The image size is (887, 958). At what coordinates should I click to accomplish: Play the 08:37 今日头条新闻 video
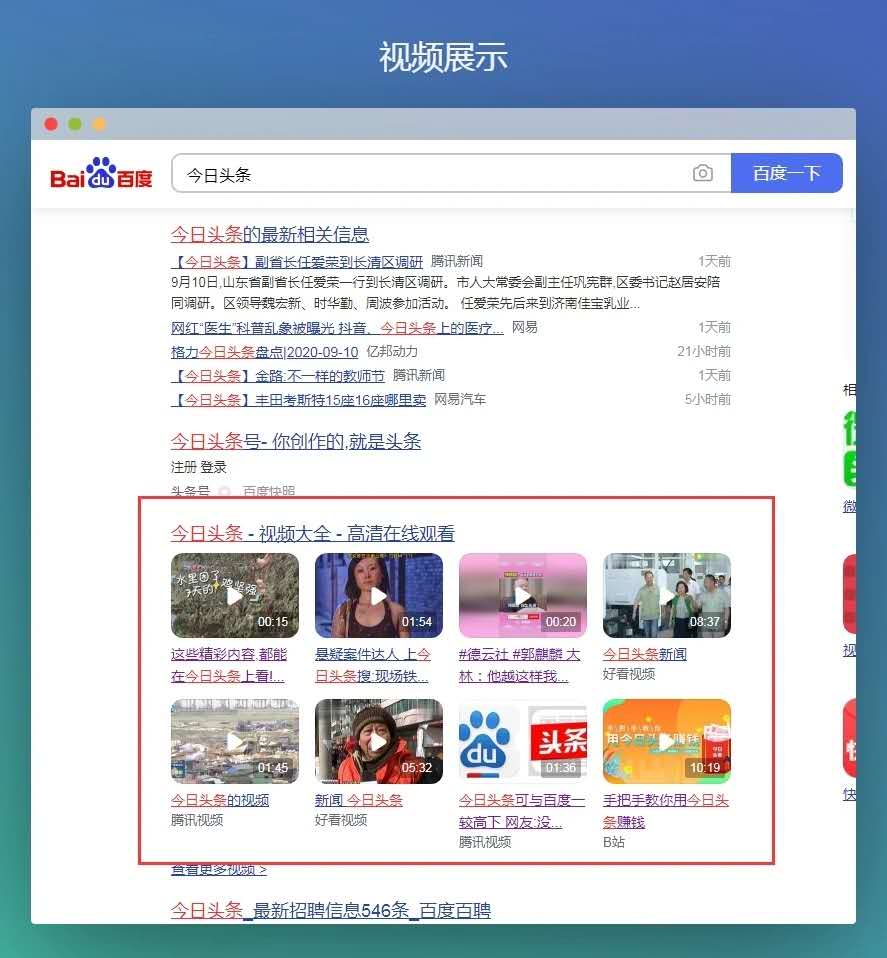[666, 593]
